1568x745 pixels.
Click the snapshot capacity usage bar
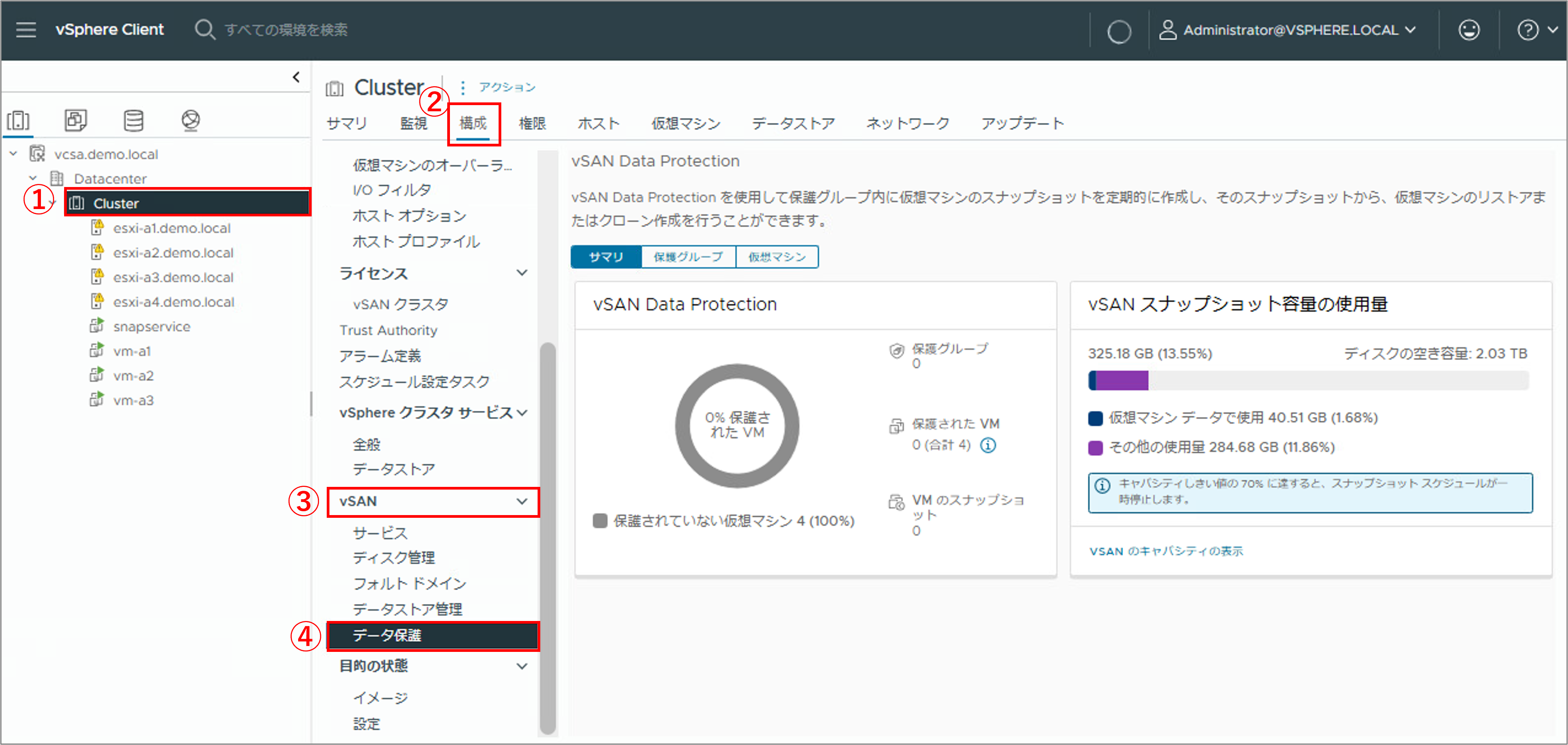1308,381
